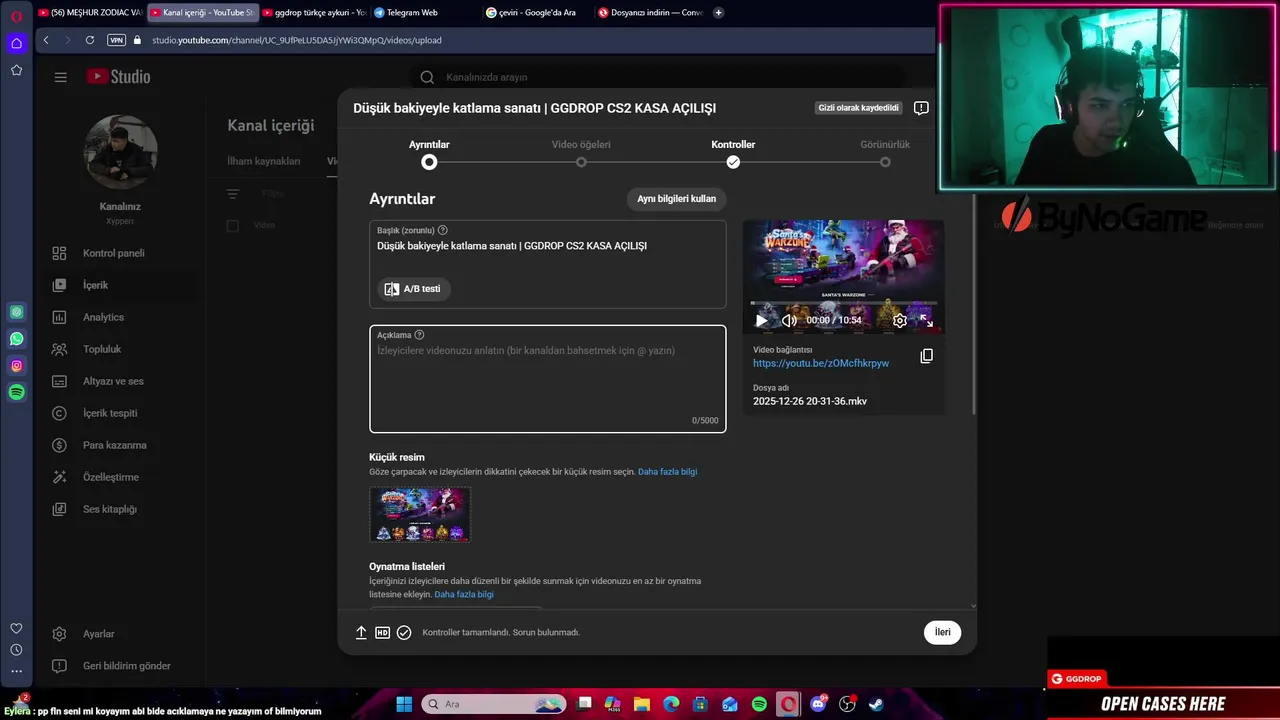Image resolution: width=1280 pixels, height=720 pixels.
Task: Click the HD processing status icon
Action: pyautogui.click(x=382, y=632)
